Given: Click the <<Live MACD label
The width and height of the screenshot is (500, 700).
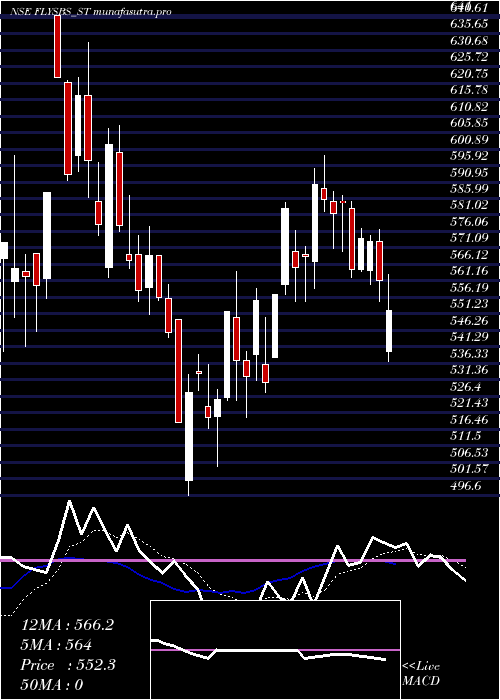Looking at the screenshot, I should pyautogui.click(x=421, y=674).
